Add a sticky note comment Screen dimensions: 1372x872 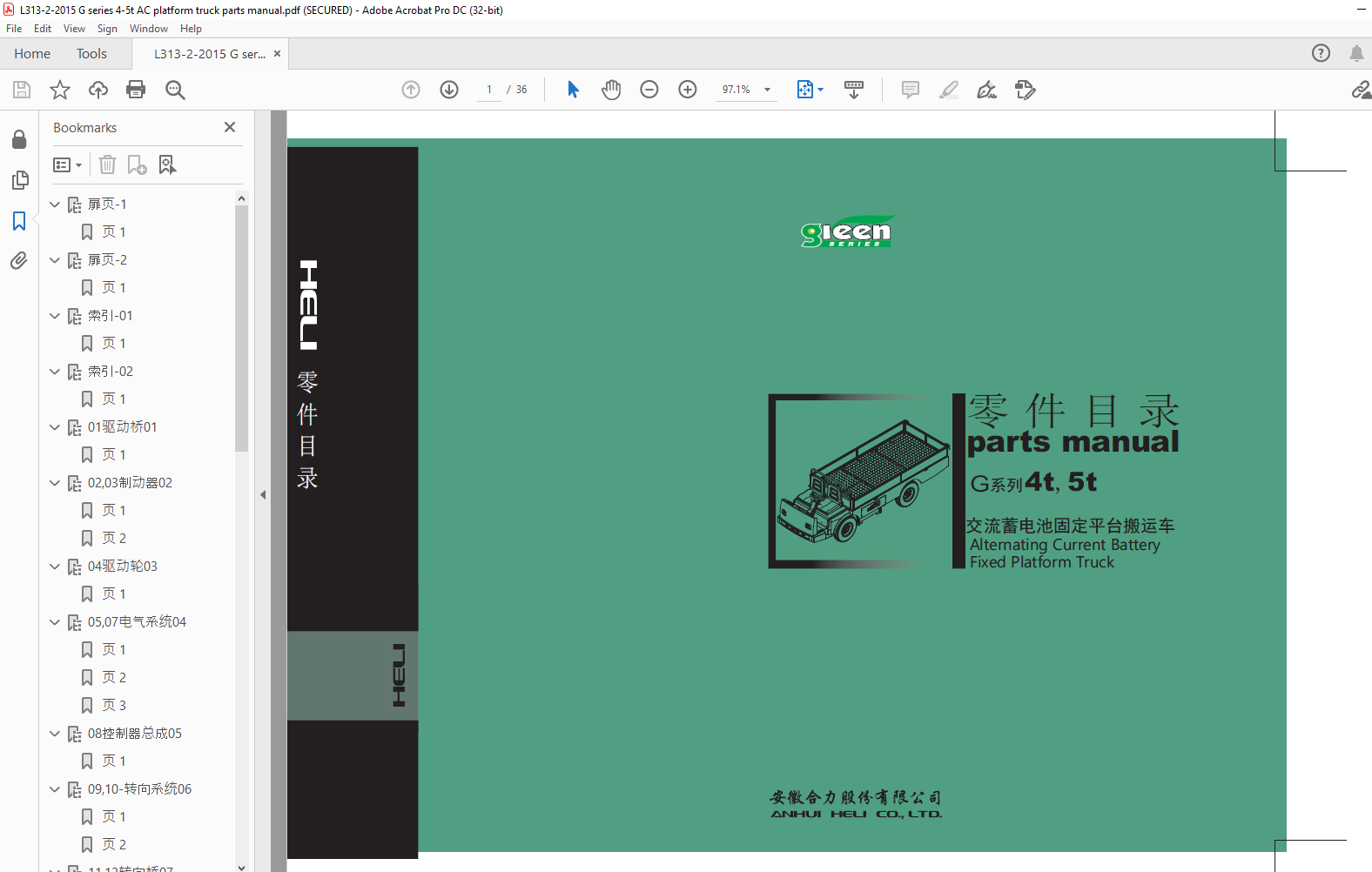(911, 90)
